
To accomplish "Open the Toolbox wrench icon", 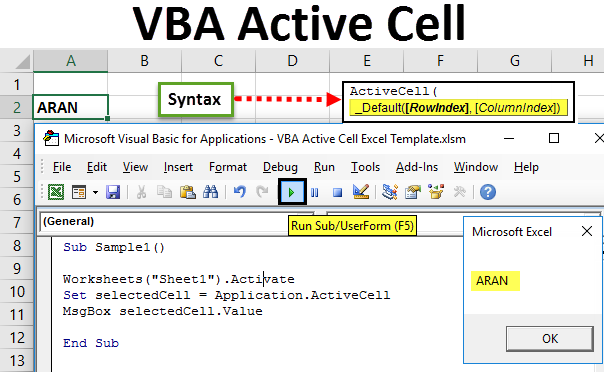I will coord(460,192).
